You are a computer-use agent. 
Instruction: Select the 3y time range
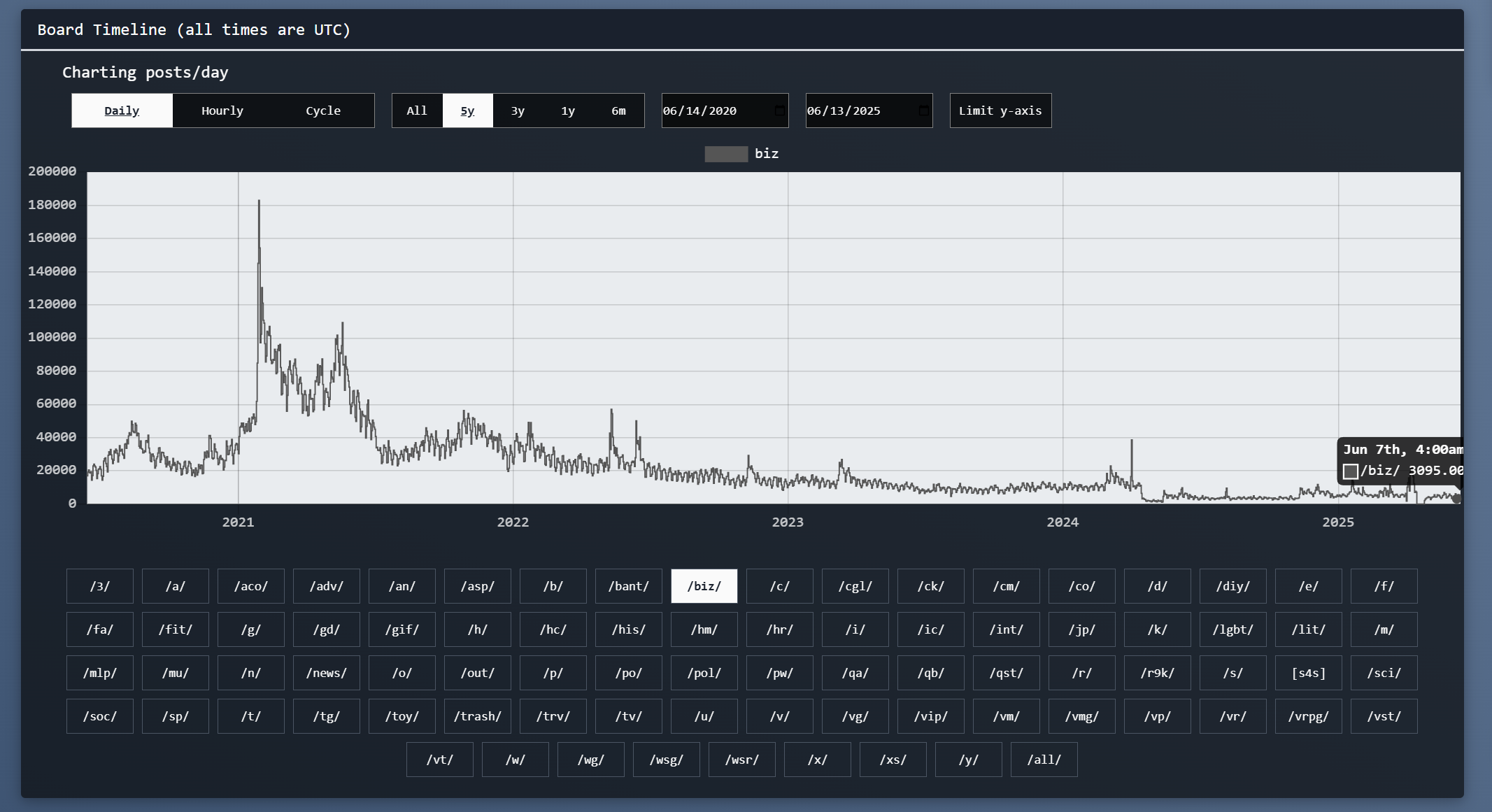(518, 111)
